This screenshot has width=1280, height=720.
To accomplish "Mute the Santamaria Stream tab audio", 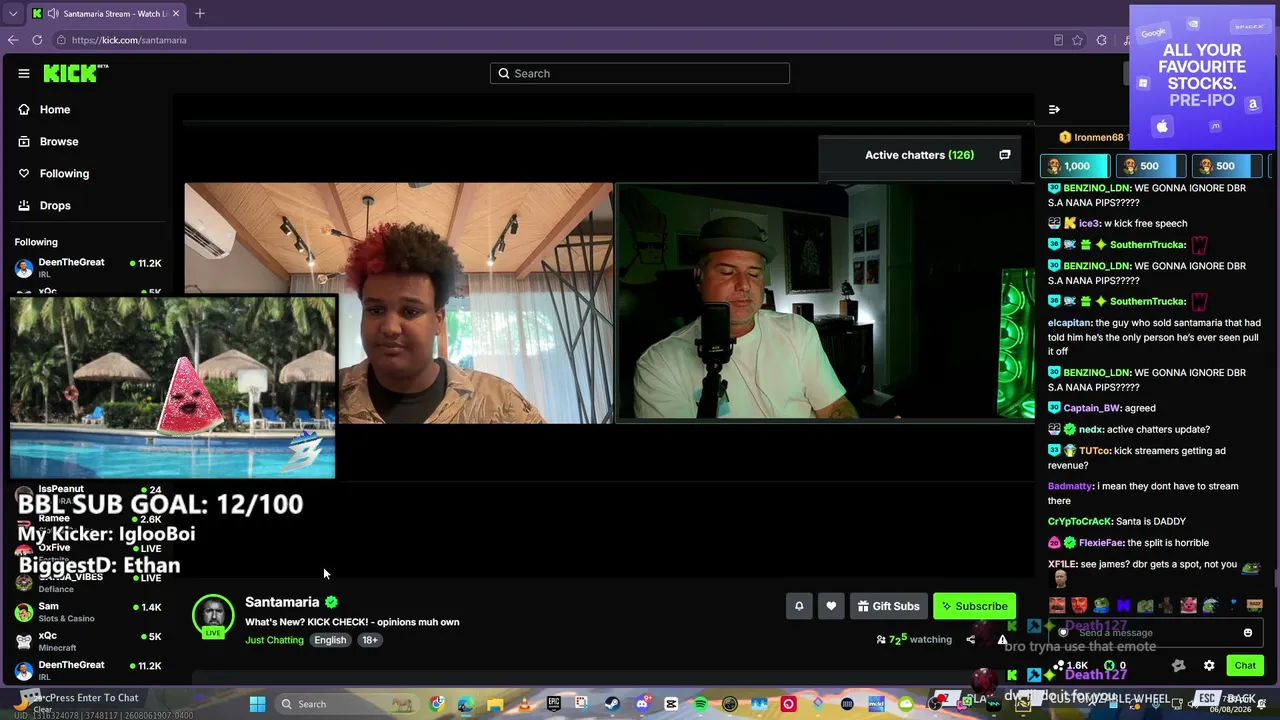I will coord(52,14).
